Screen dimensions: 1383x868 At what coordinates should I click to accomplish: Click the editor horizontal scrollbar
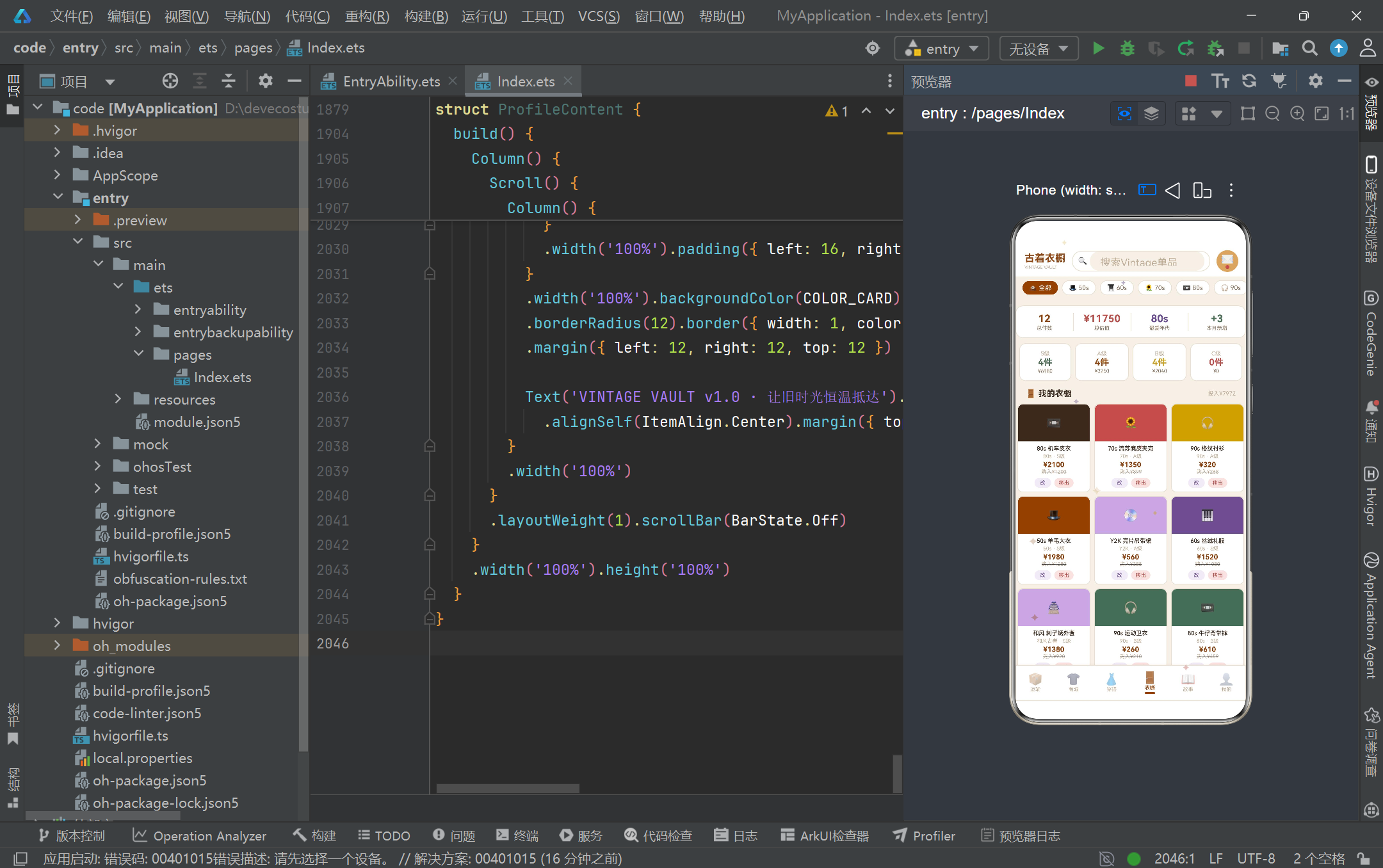508,788
